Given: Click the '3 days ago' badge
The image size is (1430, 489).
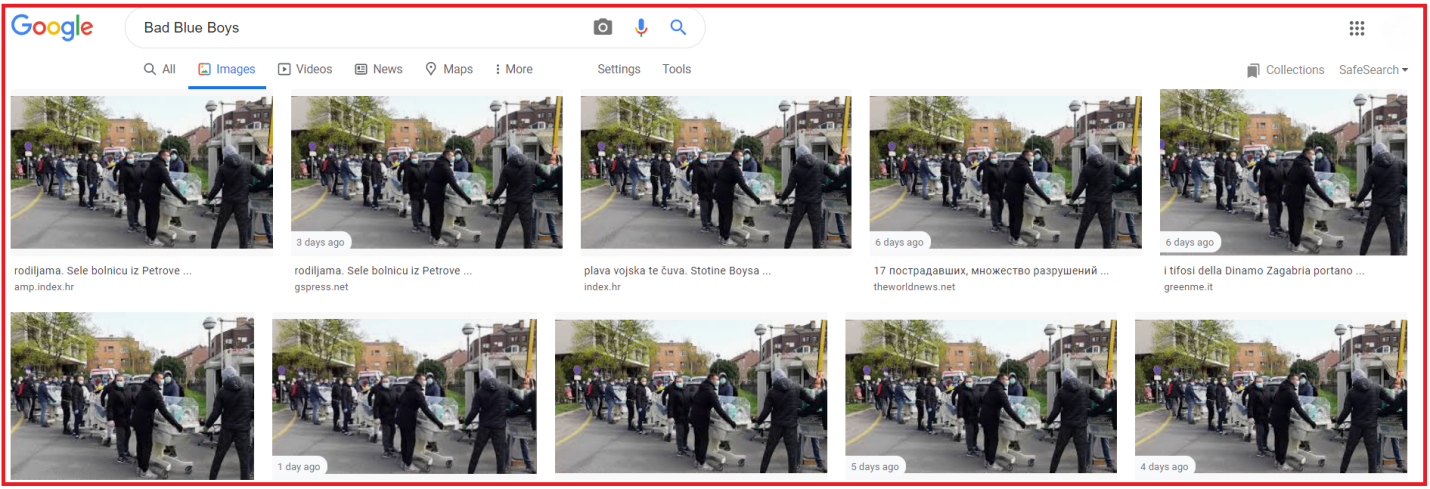Looking at the screenshot, I should pos(321,242).
